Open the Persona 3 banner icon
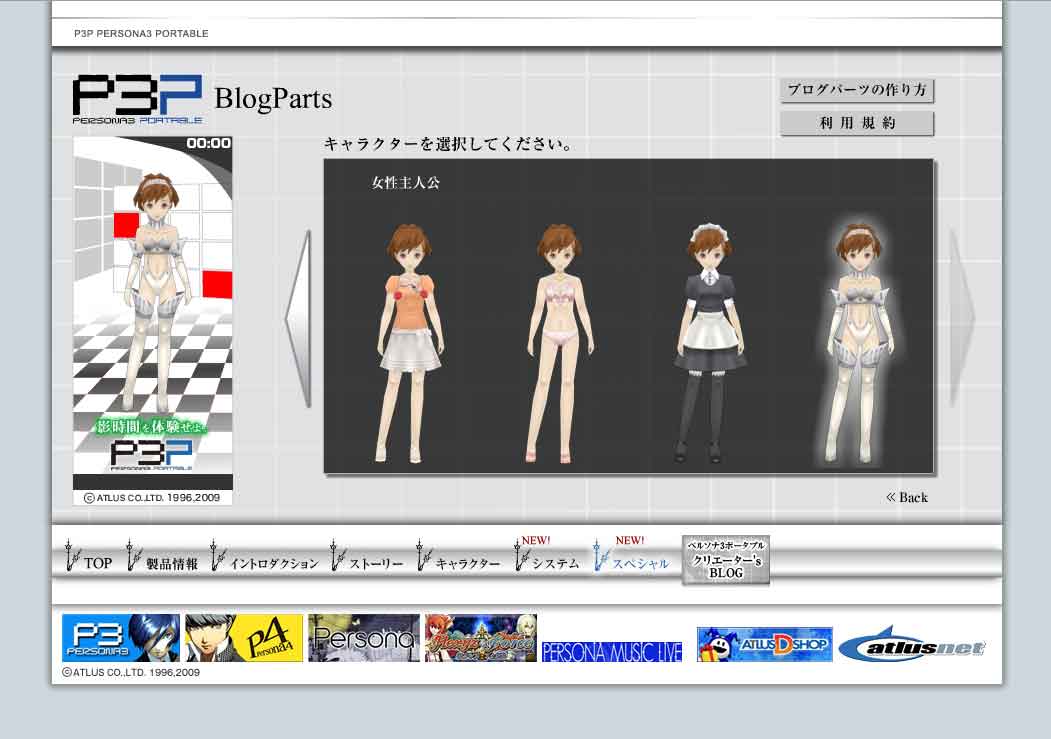The height and width of the screenshot is (739, 1051). (x=121, y=638)
